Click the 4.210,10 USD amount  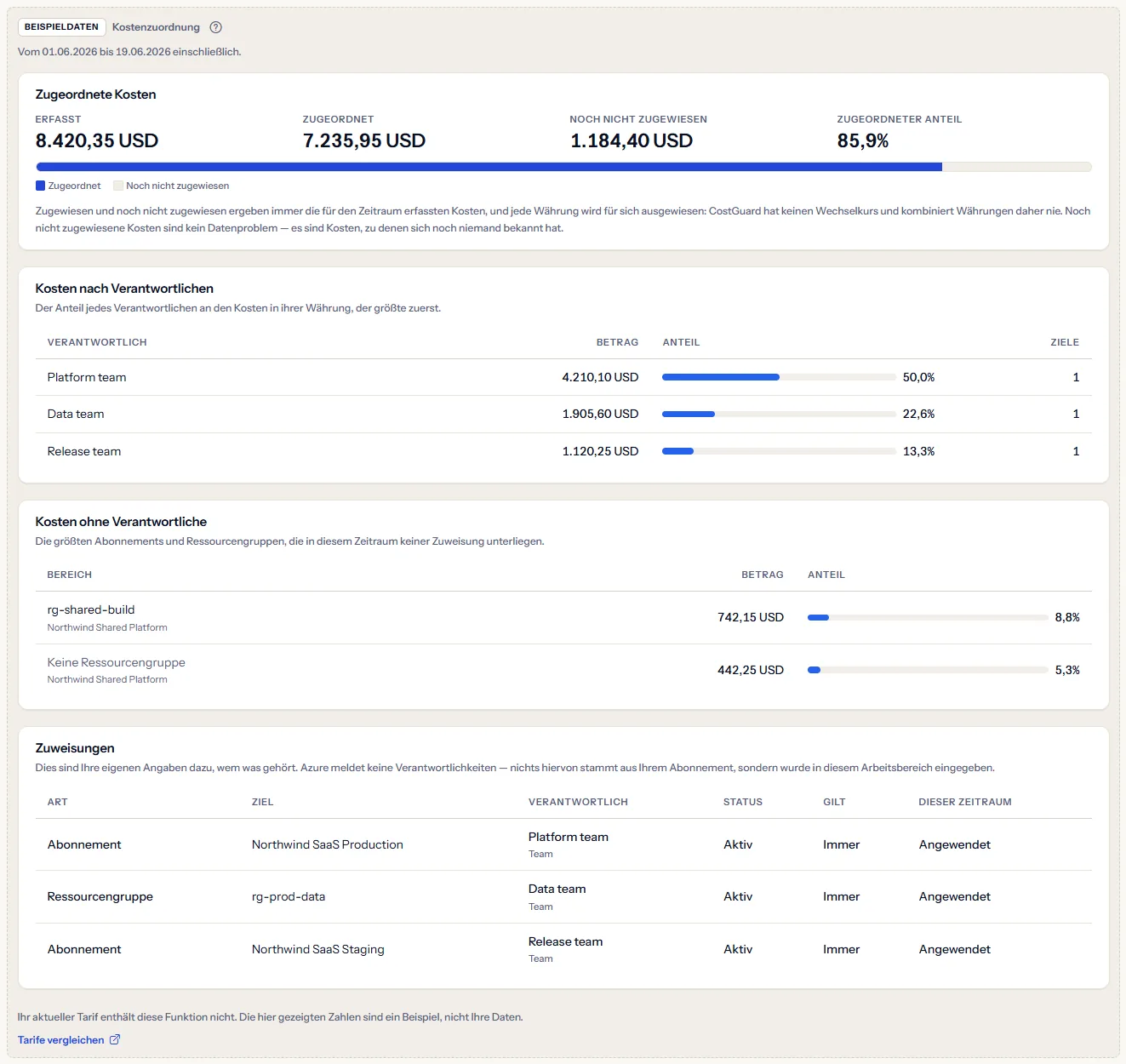pos(600,377)
